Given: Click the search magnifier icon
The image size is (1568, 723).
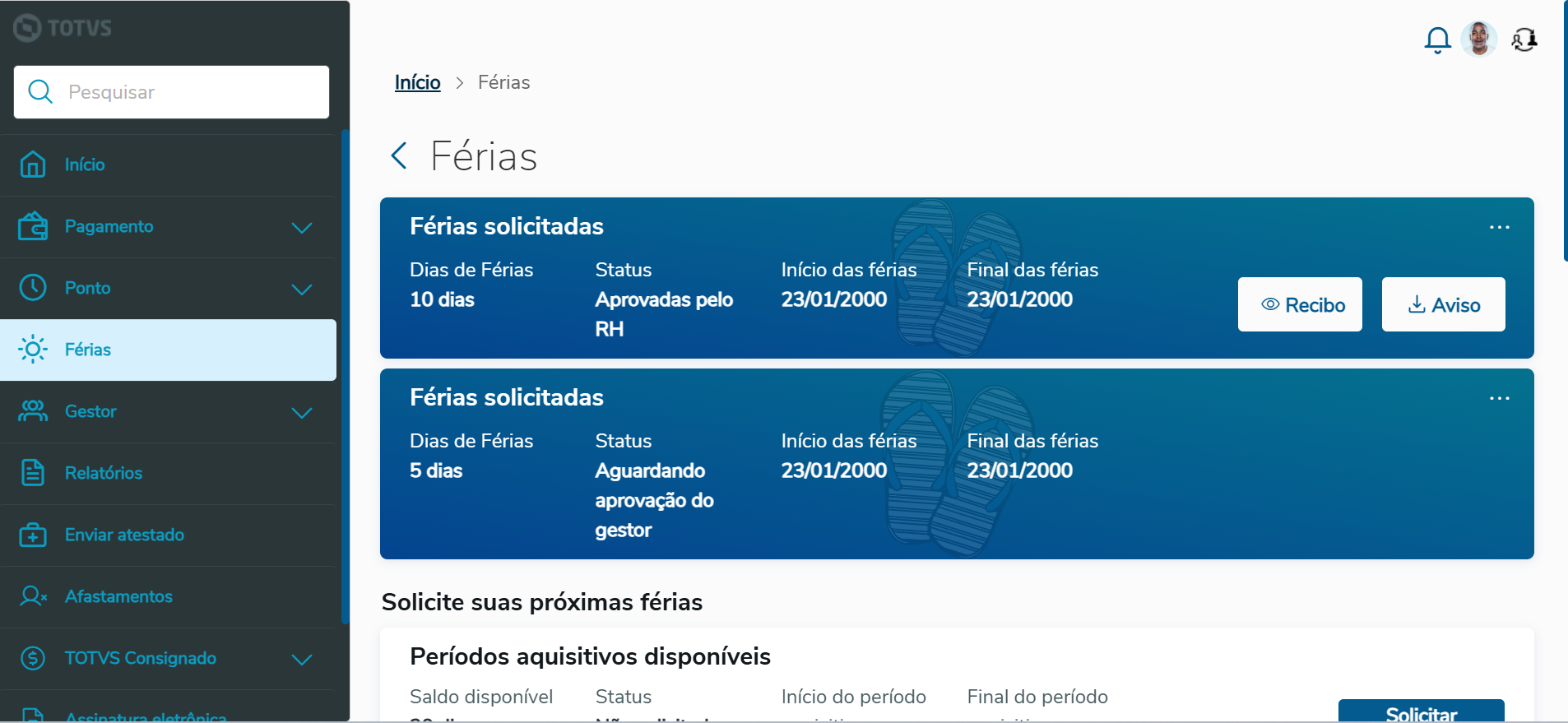Looking at the screenshot, I should pyautogui.click(x=40, y=92).
